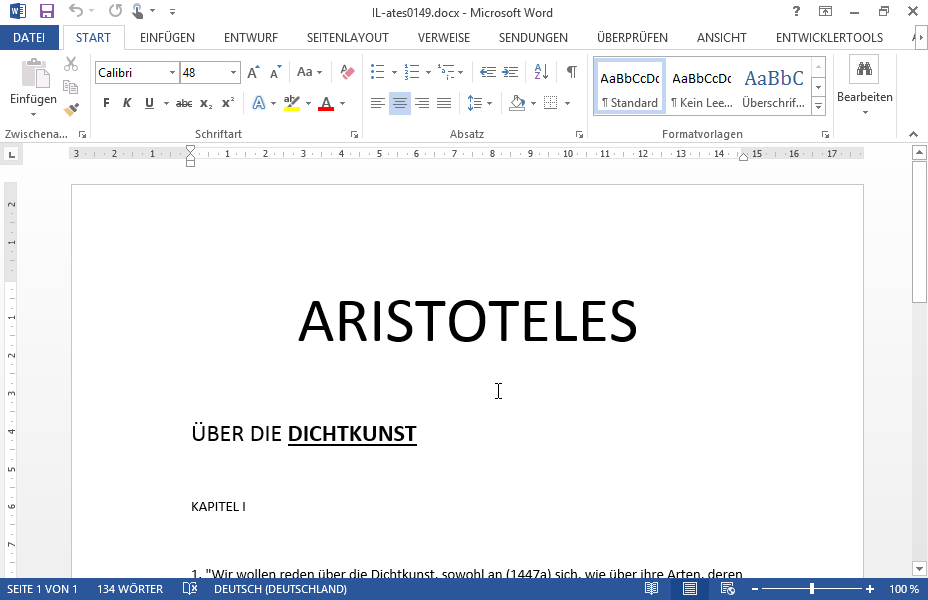Zoom in with plus button

pyautogui.click(x=869, y=589)
